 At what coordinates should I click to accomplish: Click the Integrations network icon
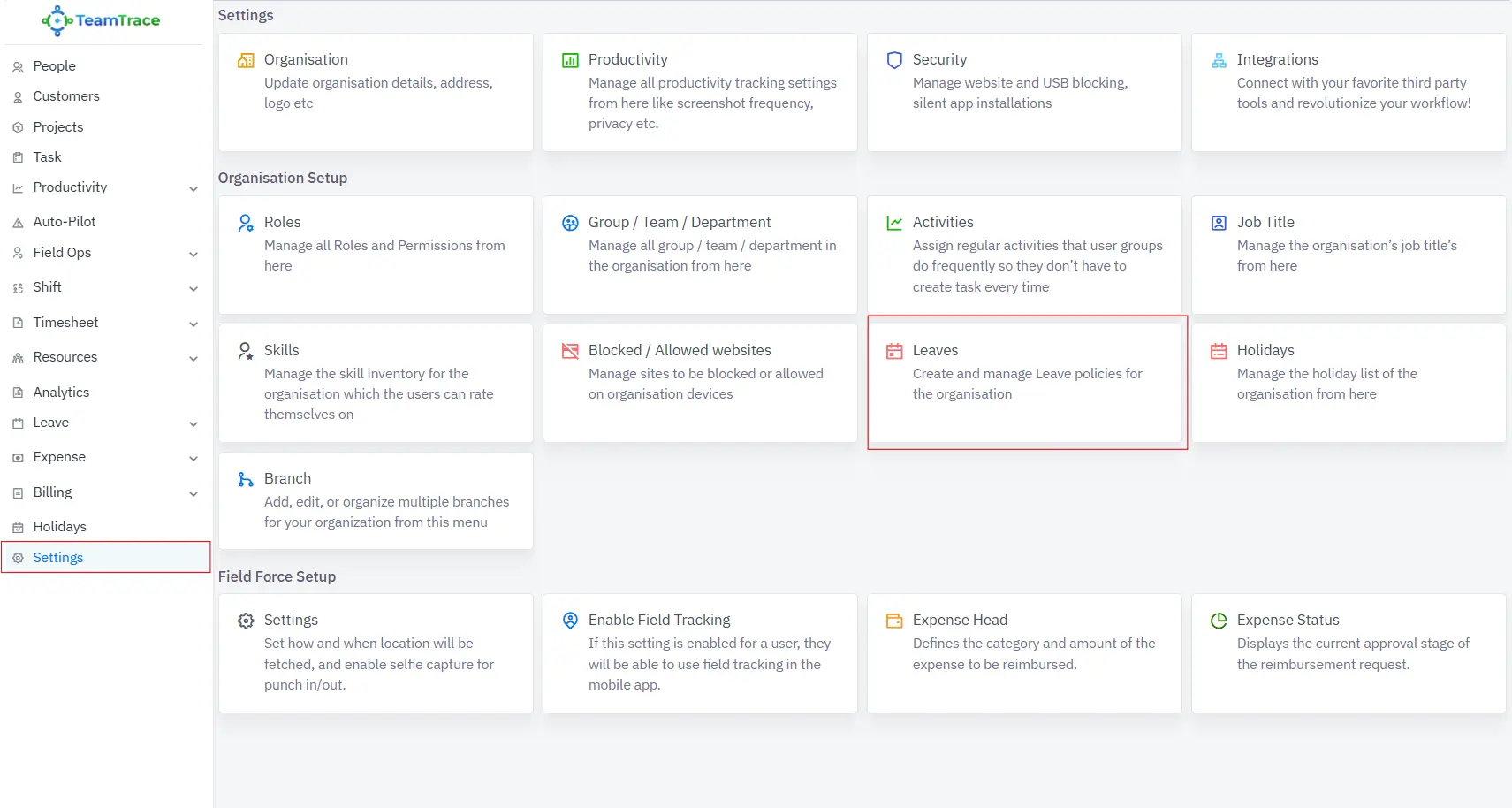1219,60
